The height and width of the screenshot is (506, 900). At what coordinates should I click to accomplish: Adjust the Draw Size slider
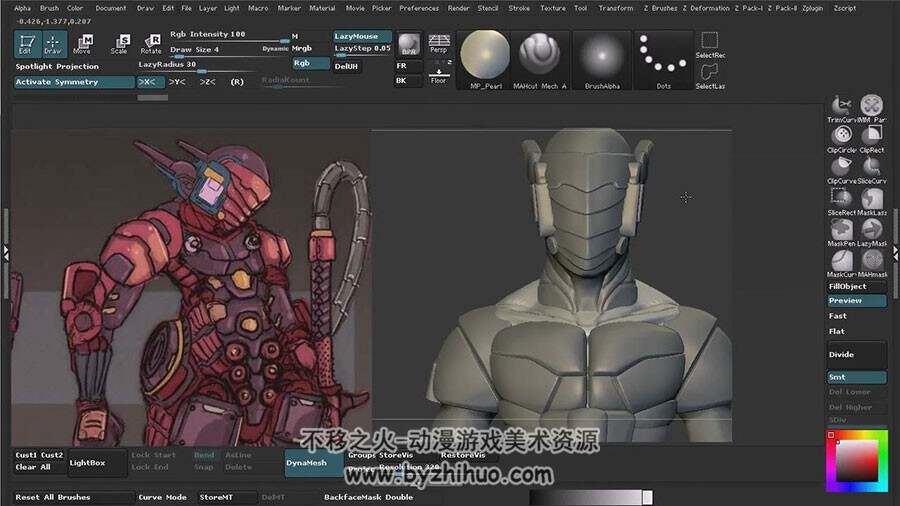[215, 50]
